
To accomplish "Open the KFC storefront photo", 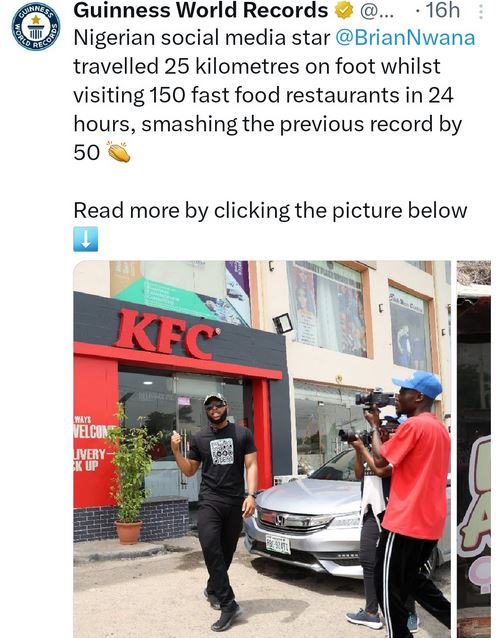I will pos(262,449).
